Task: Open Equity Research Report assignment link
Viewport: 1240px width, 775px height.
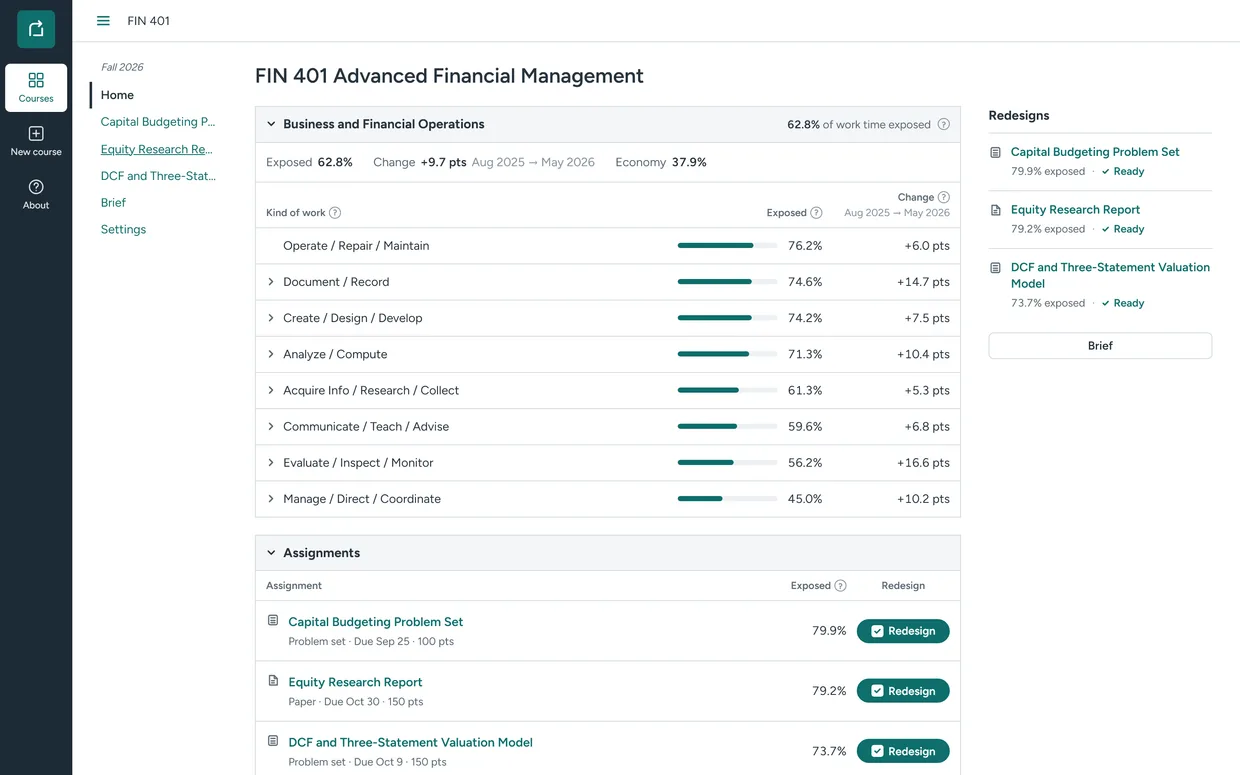Action: pos(355,682)
